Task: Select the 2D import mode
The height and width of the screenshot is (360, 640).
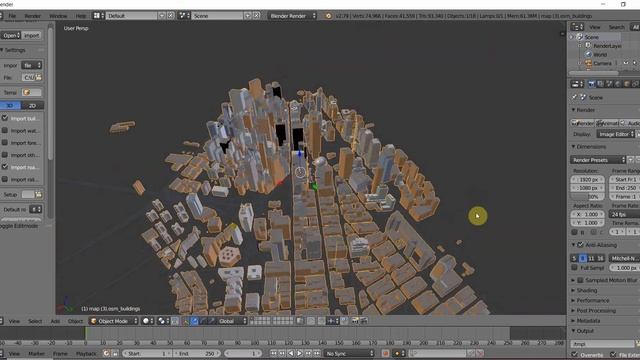Action: 32,106
